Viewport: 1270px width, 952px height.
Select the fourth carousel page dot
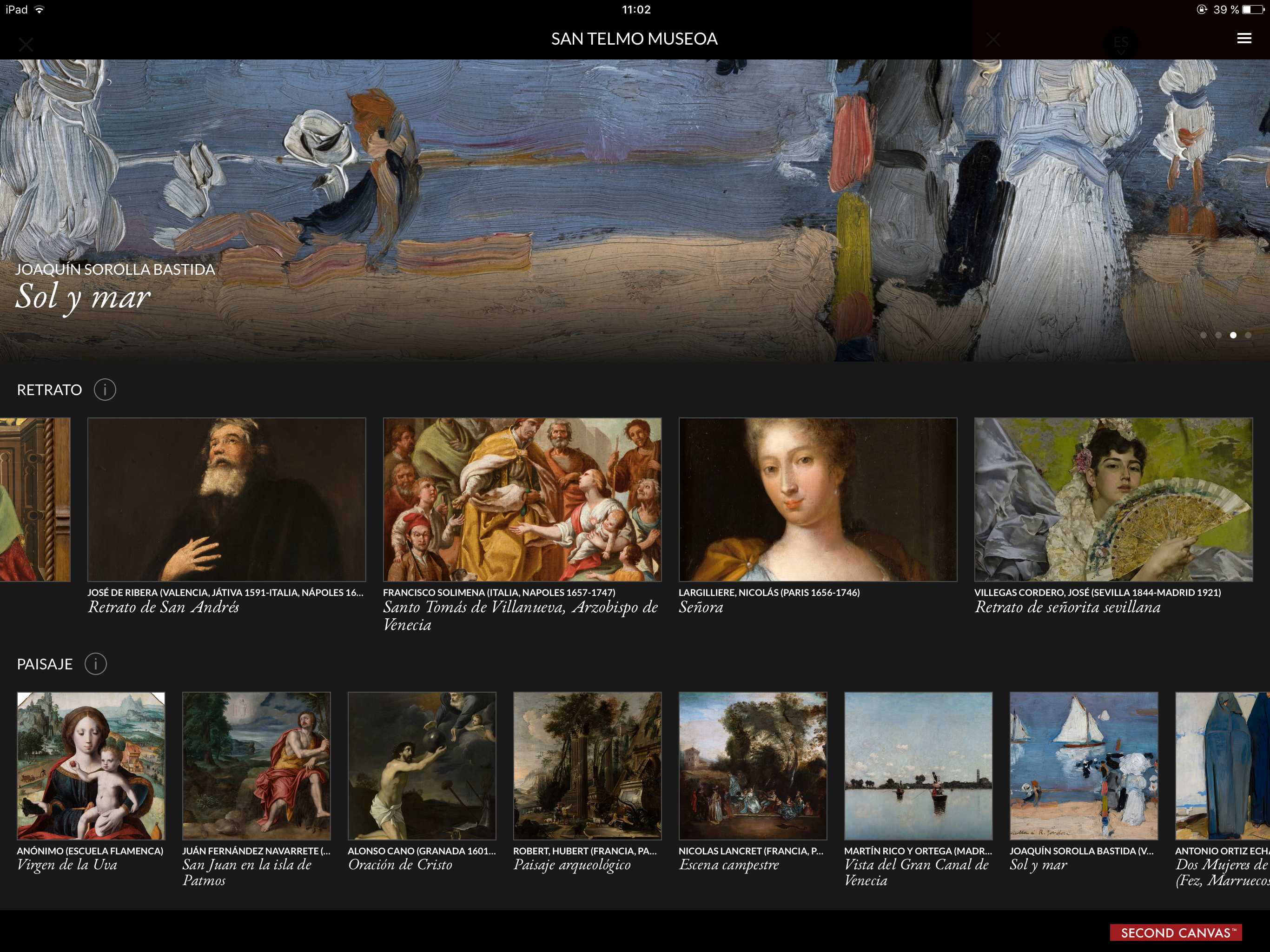click(x=1248, y=335)
